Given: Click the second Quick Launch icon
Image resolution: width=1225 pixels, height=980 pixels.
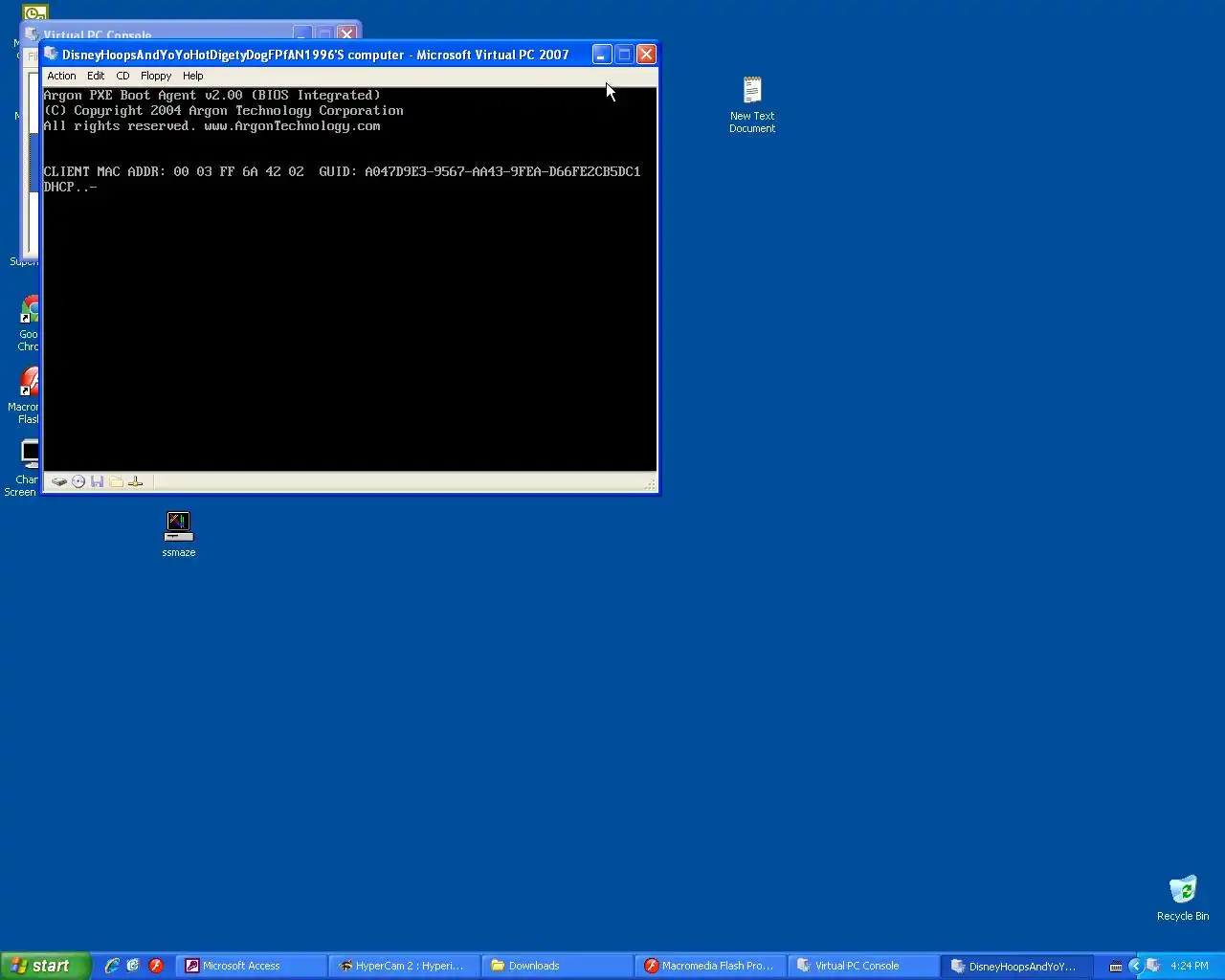Looking at the screenshot, I should pyautogui.click(x=133, y=966).
